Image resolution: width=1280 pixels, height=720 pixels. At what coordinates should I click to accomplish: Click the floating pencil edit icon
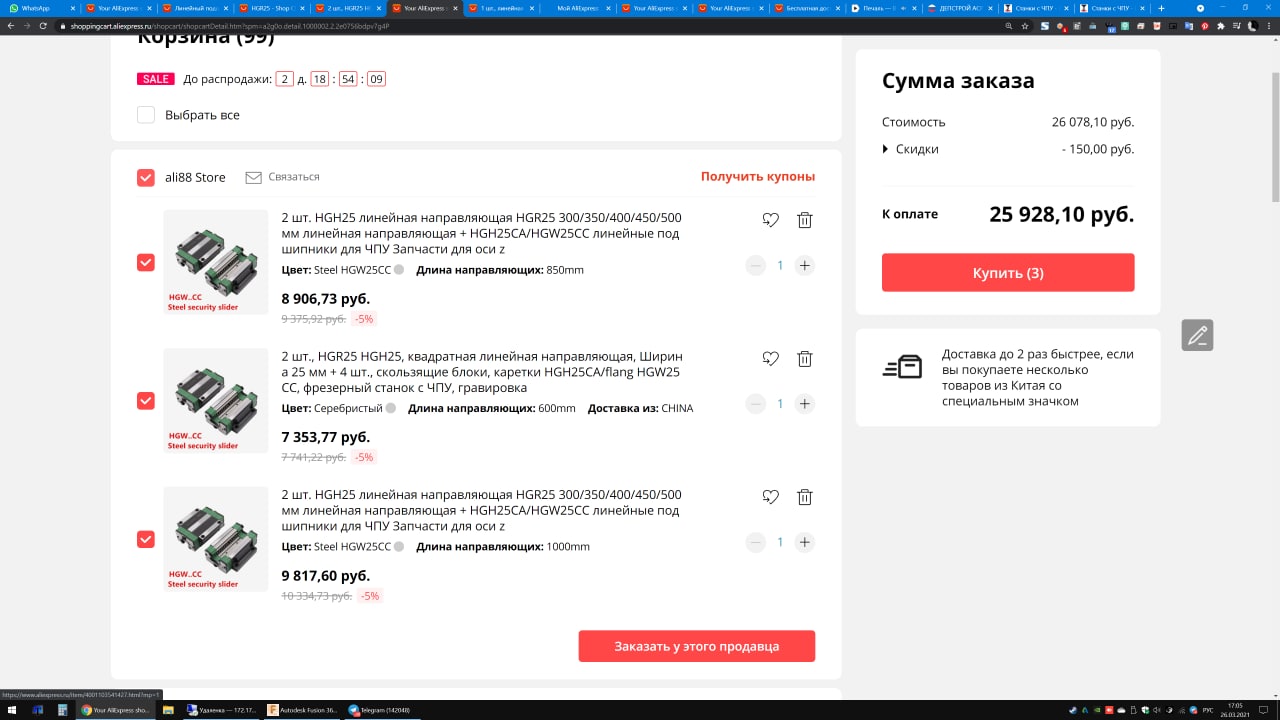click(x=1197, y=334)
